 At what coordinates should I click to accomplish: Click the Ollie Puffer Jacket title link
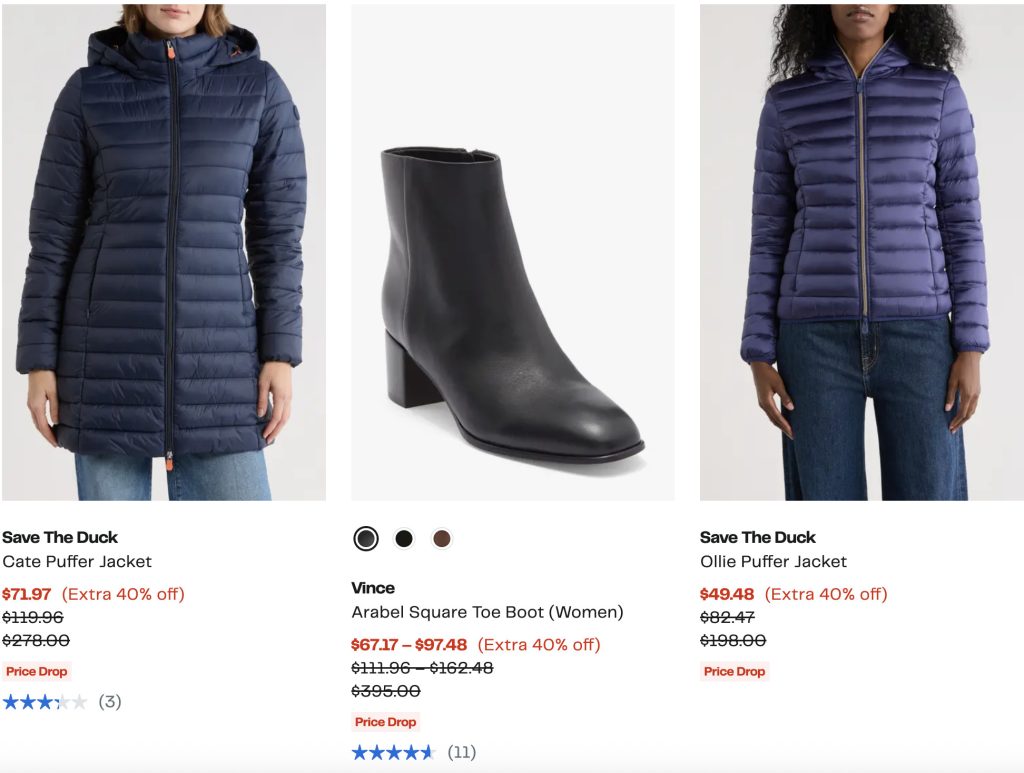coord(773,561)
